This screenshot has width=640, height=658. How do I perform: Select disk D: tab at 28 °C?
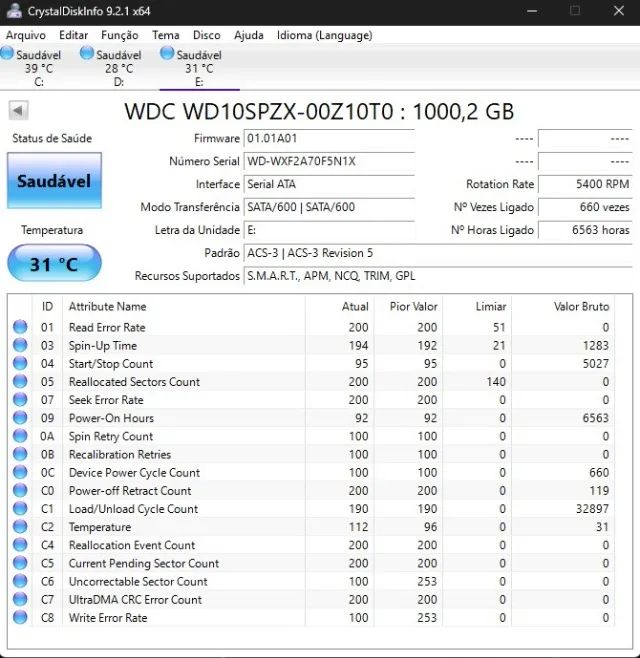click(x=119, y=68)
